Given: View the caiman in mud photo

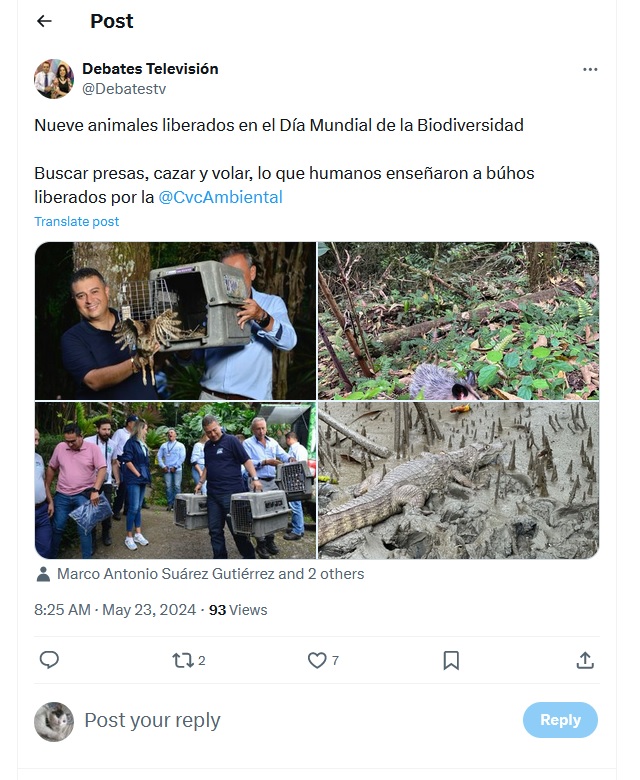Looking at the screenshot, I should pos(458,481).
